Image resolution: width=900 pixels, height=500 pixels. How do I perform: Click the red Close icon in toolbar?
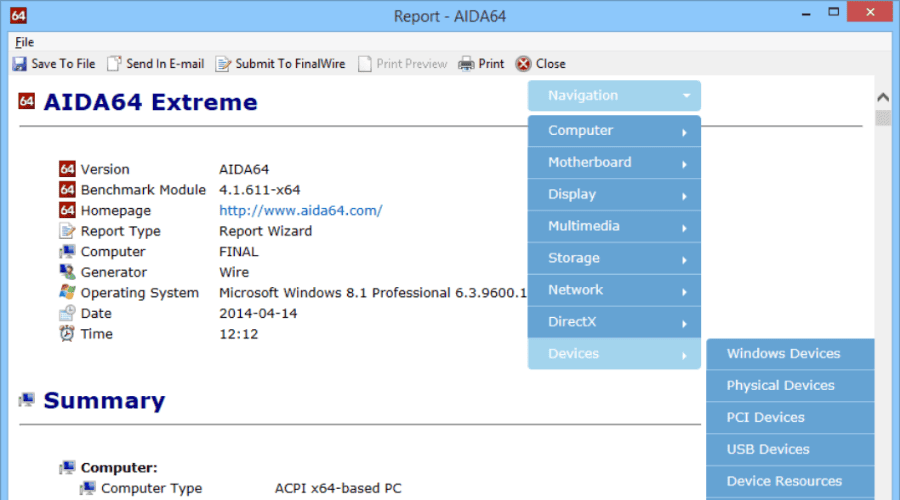[523, 64]
